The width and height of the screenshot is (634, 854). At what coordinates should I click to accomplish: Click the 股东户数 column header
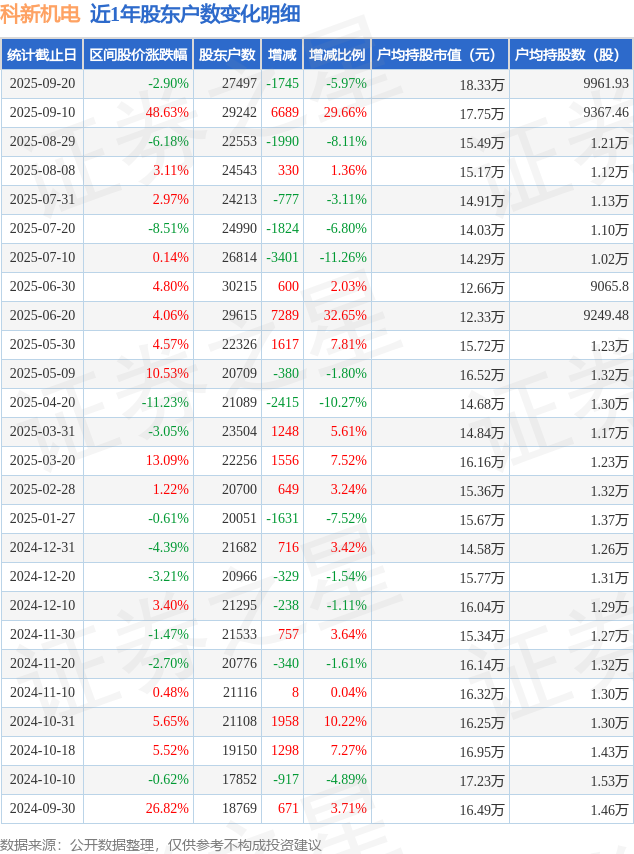(226, 55)
